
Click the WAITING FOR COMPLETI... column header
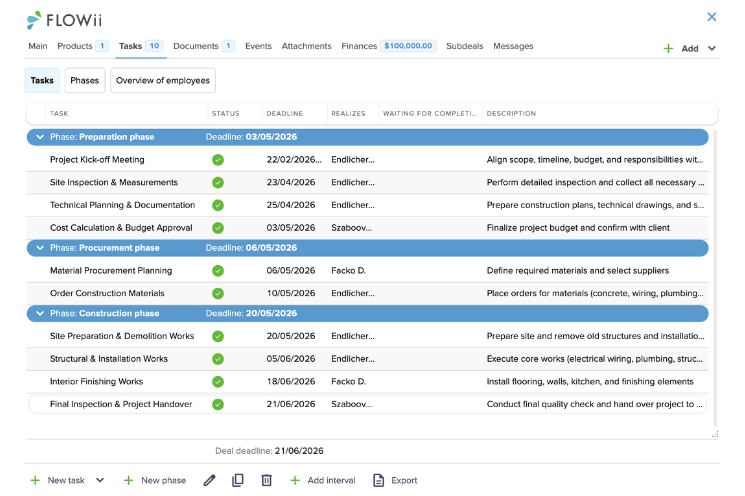(x=430, y=114)
